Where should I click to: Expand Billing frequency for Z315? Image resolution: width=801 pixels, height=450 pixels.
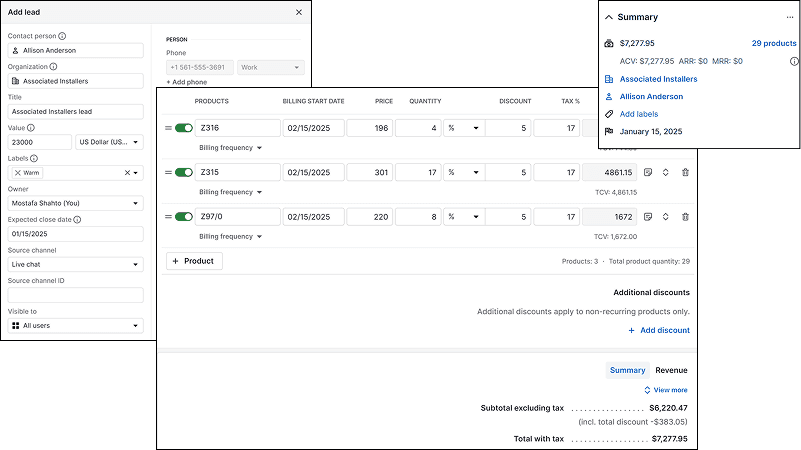coord(230,192)
